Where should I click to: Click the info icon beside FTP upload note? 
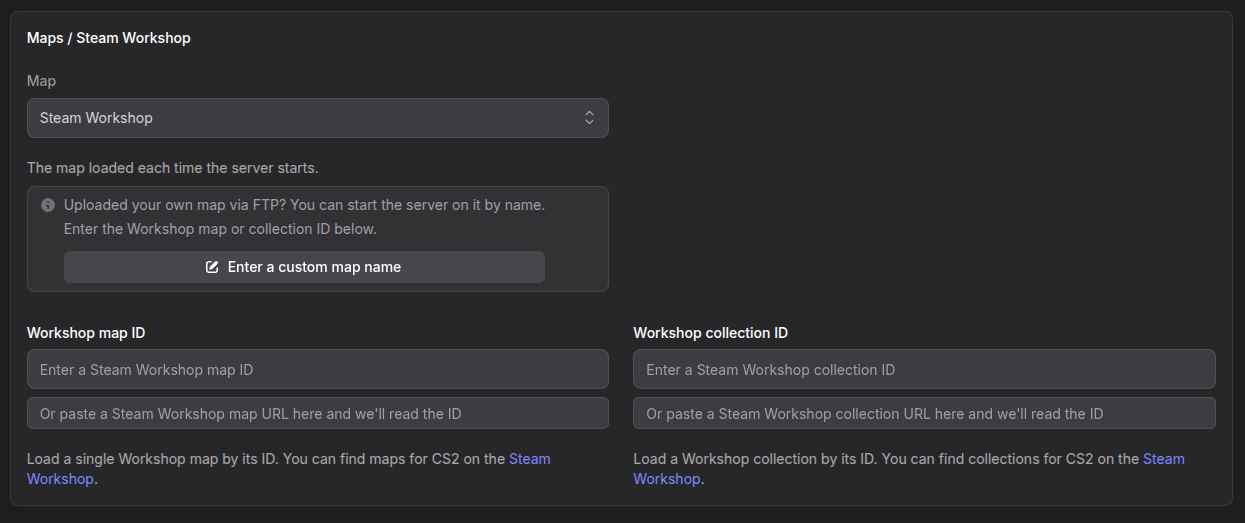coord(47,205)
